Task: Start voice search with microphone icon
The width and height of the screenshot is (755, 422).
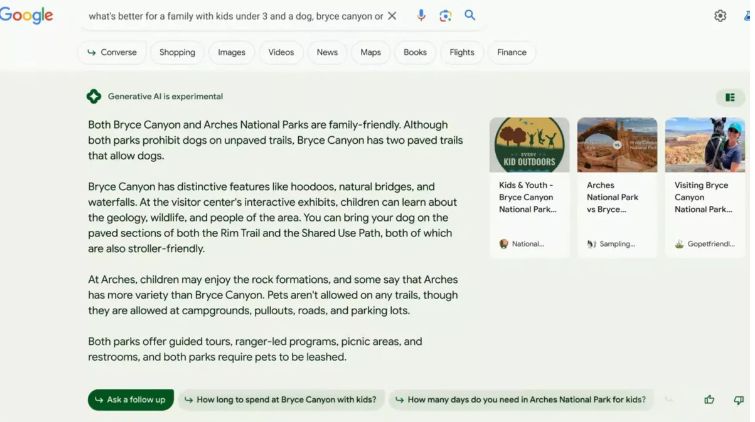Action: point(421,15)
